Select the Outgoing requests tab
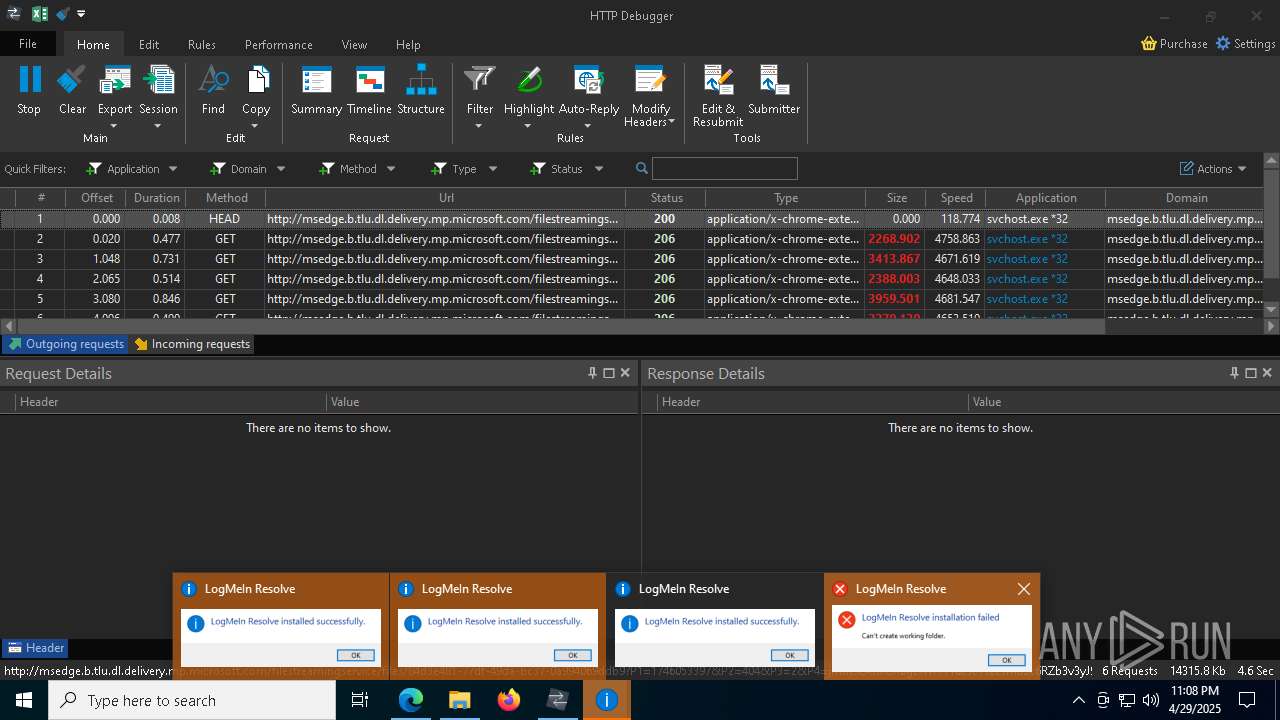This screenshot has height=720, width=1280. click(66, 344)
